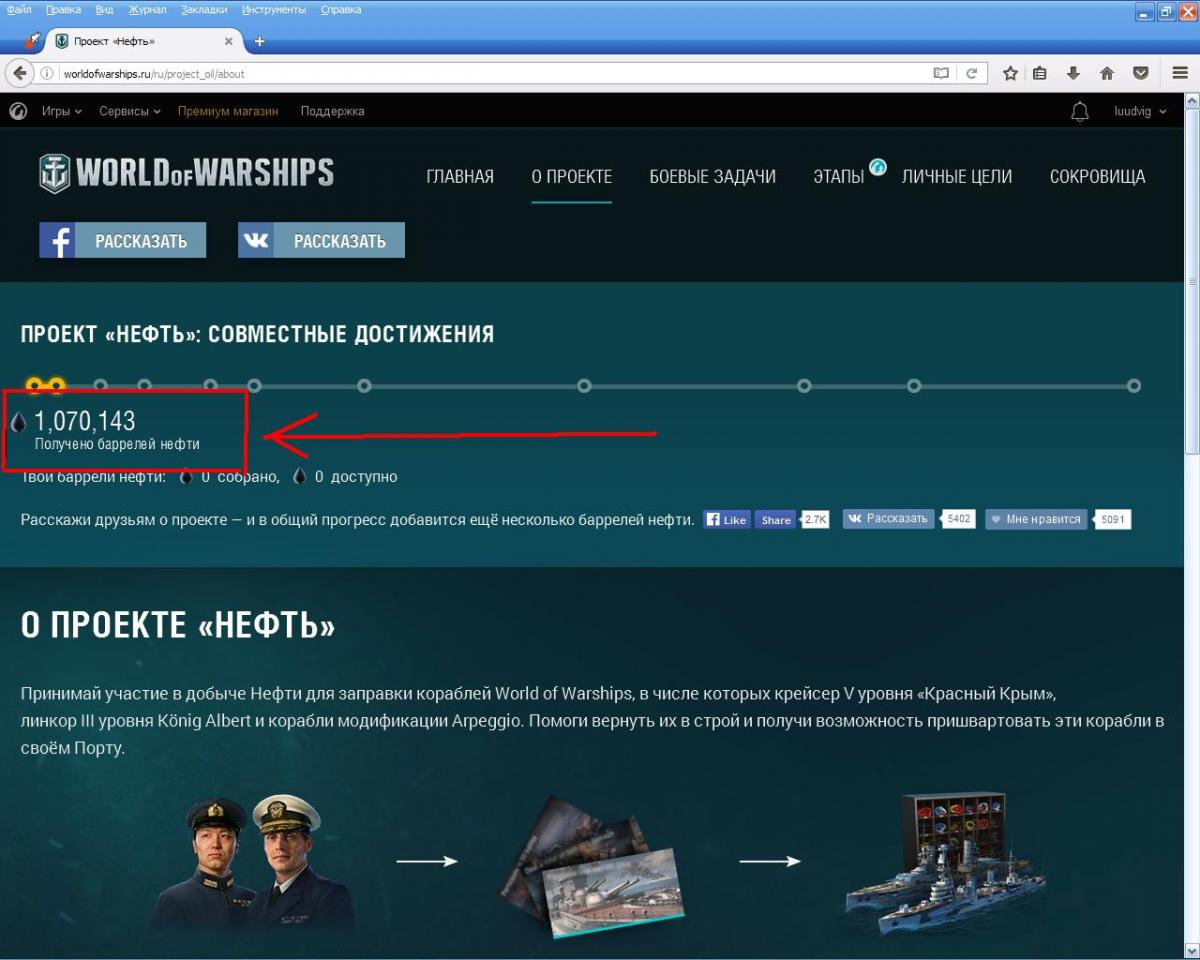Click the 5091 likes counter
This screenshot has height=960, width=1200.
point(1112,520)
